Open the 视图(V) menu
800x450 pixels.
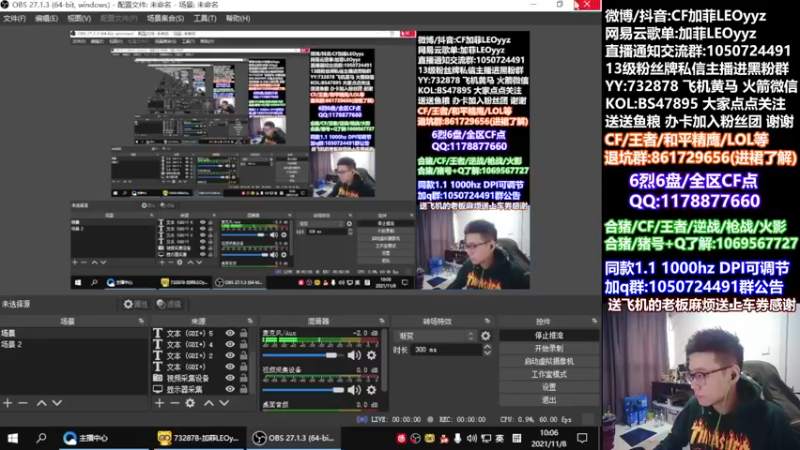click(79, 18)
